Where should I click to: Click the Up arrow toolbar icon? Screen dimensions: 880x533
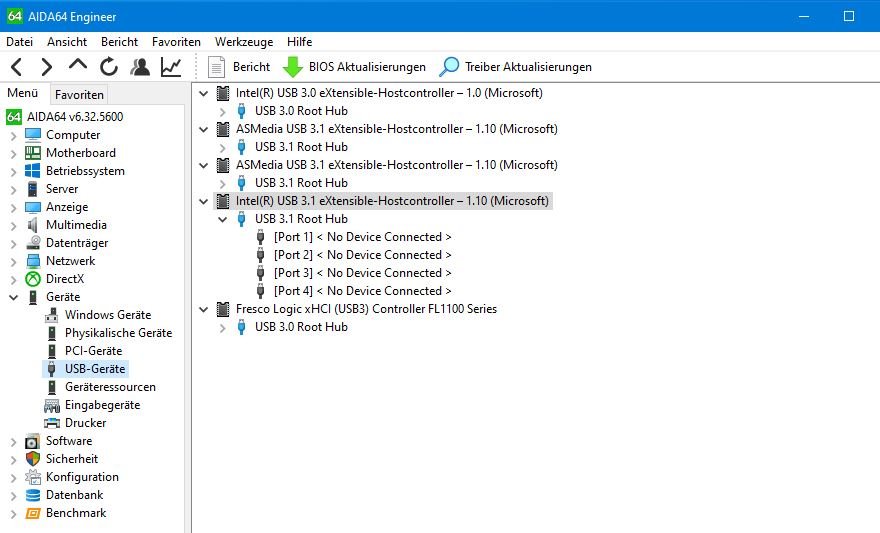point(78,66)
